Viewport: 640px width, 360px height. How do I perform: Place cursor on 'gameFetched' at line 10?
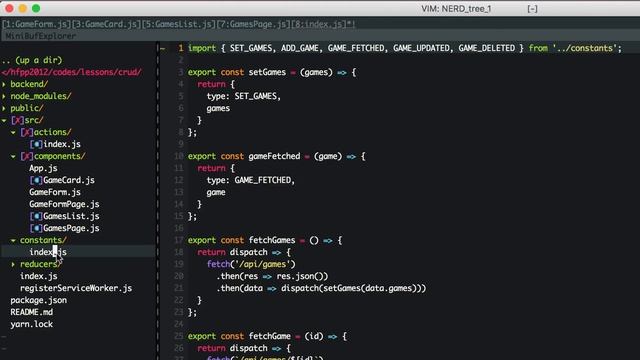click(274, 156)
